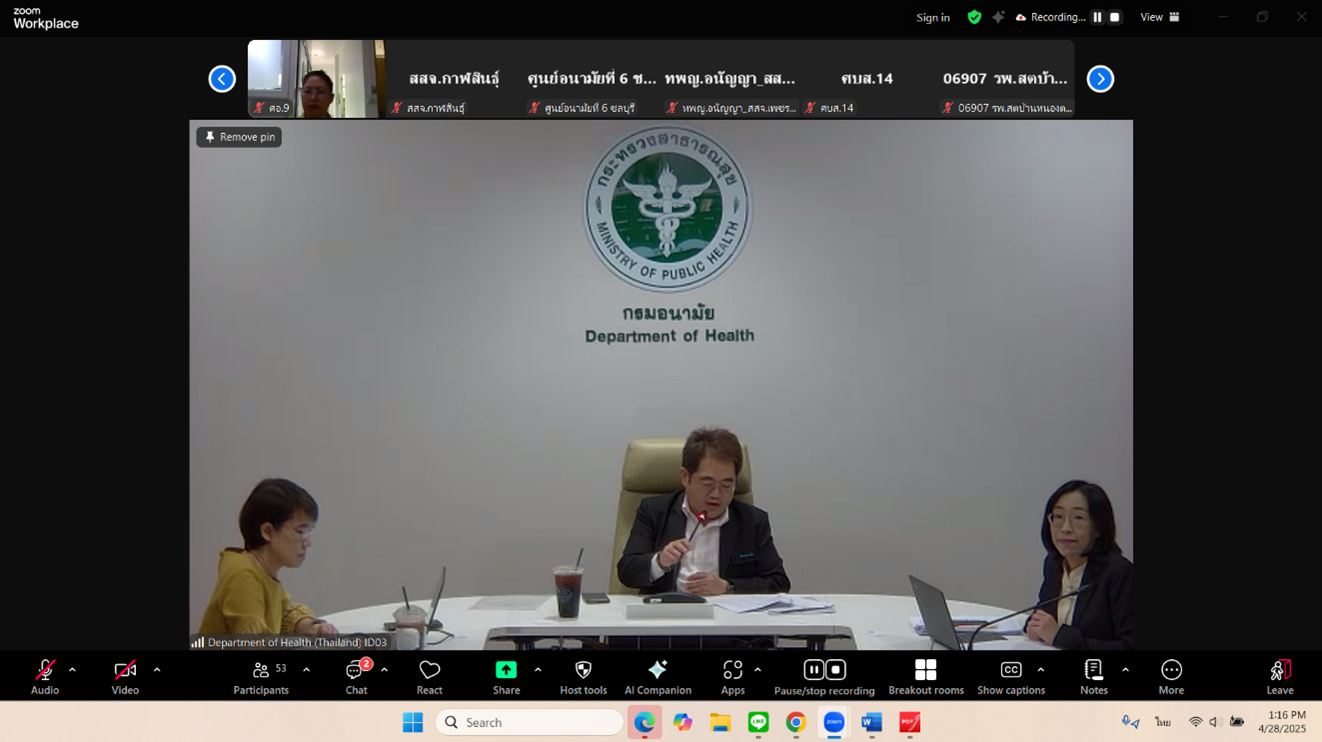Expand chat options arrow
Screen dimensions: 1322x742
[384, 670]
